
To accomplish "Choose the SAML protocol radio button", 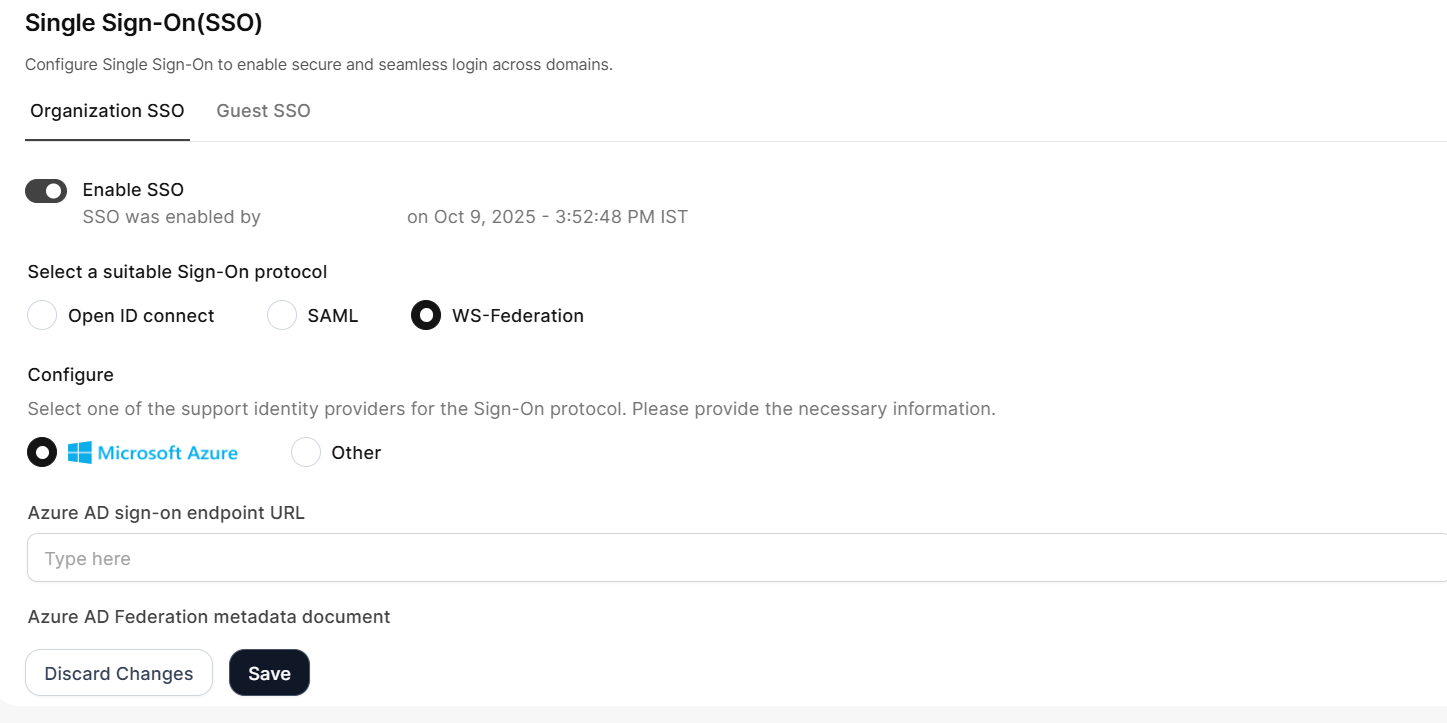I will (282, 316).
